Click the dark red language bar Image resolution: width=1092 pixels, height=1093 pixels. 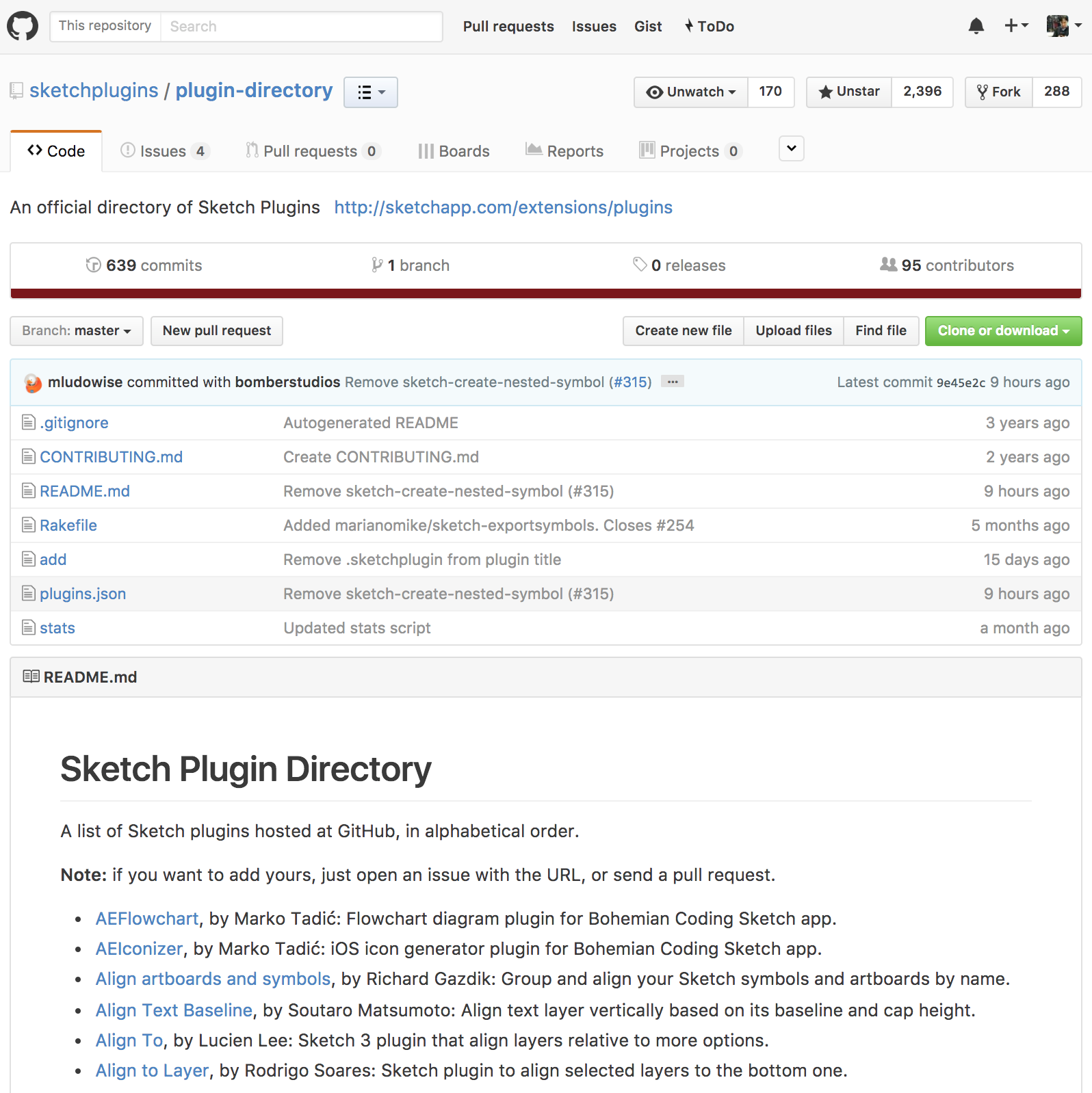[x=546, y=293]
